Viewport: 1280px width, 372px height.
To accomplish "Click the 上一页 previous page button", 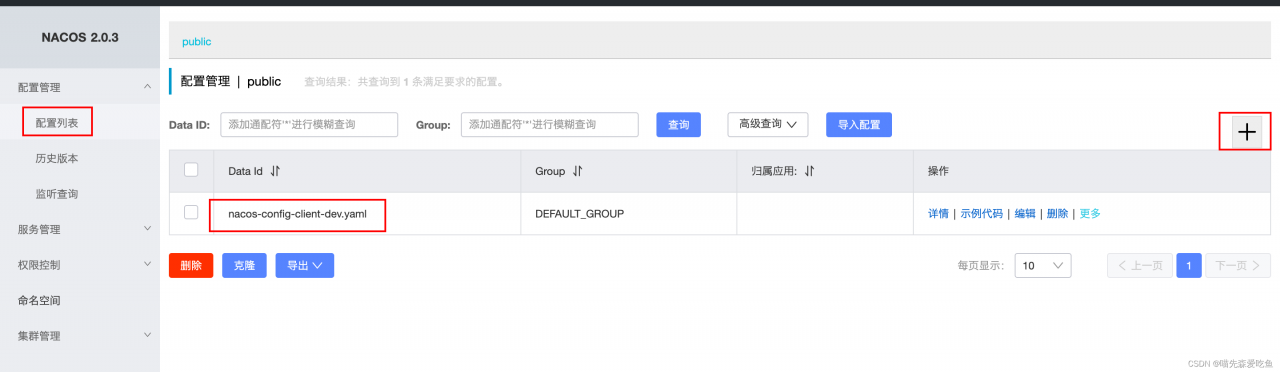I will pyautogui.click(x=1139, y=265).
